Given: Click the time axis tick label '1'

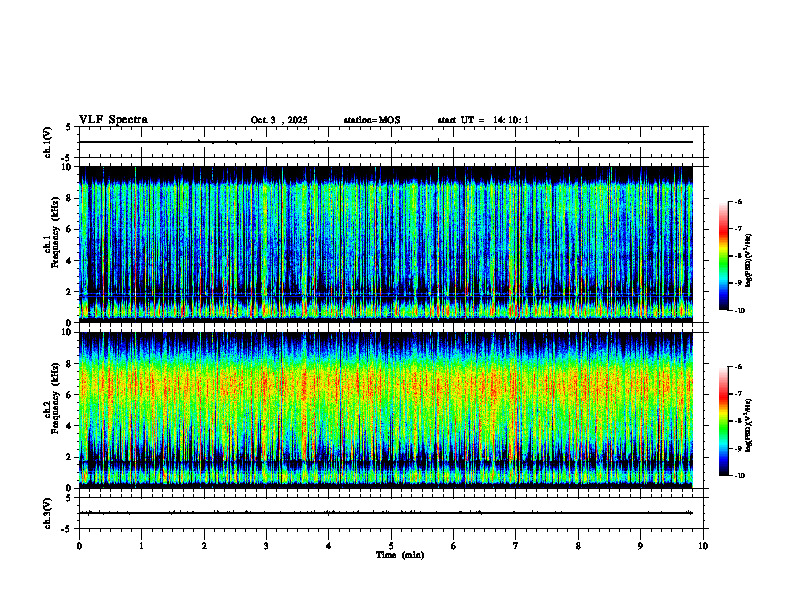Looking at the screenshot, I should [142, 546].
